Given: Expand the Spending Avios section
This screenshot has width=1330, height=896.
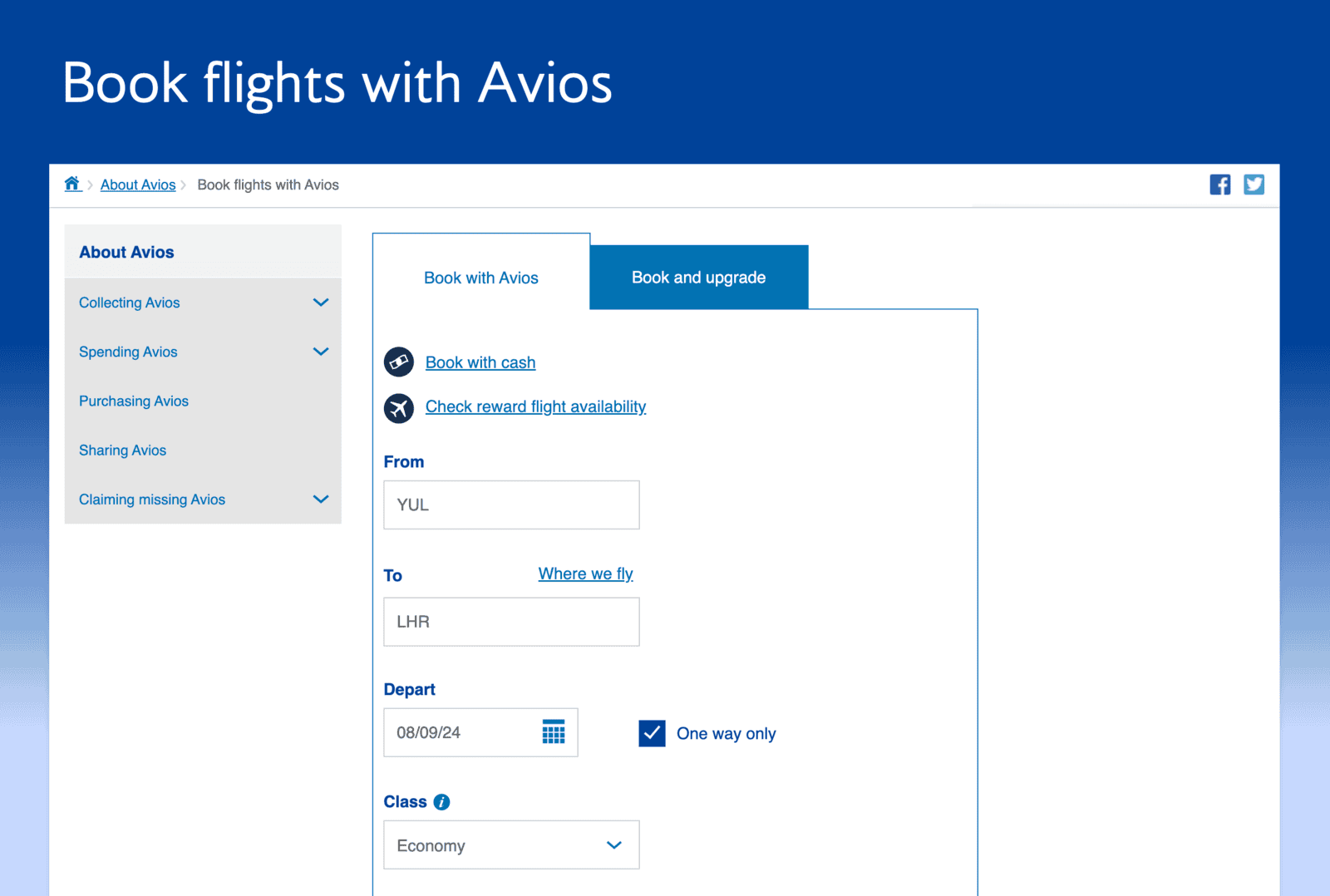Looking at the screenshot, I should point(321,352).
